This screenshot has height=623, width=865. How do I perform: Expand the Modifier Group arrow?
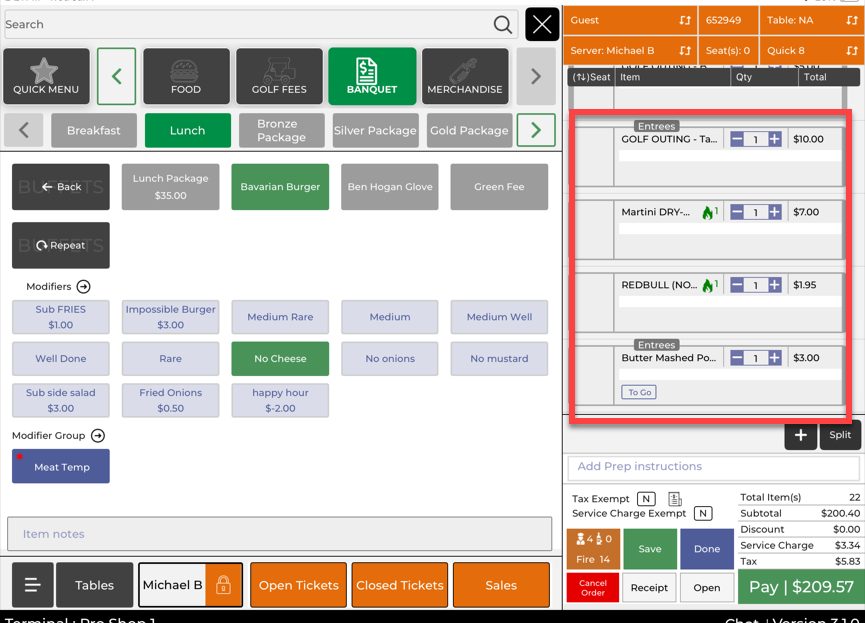pos(98,436)
